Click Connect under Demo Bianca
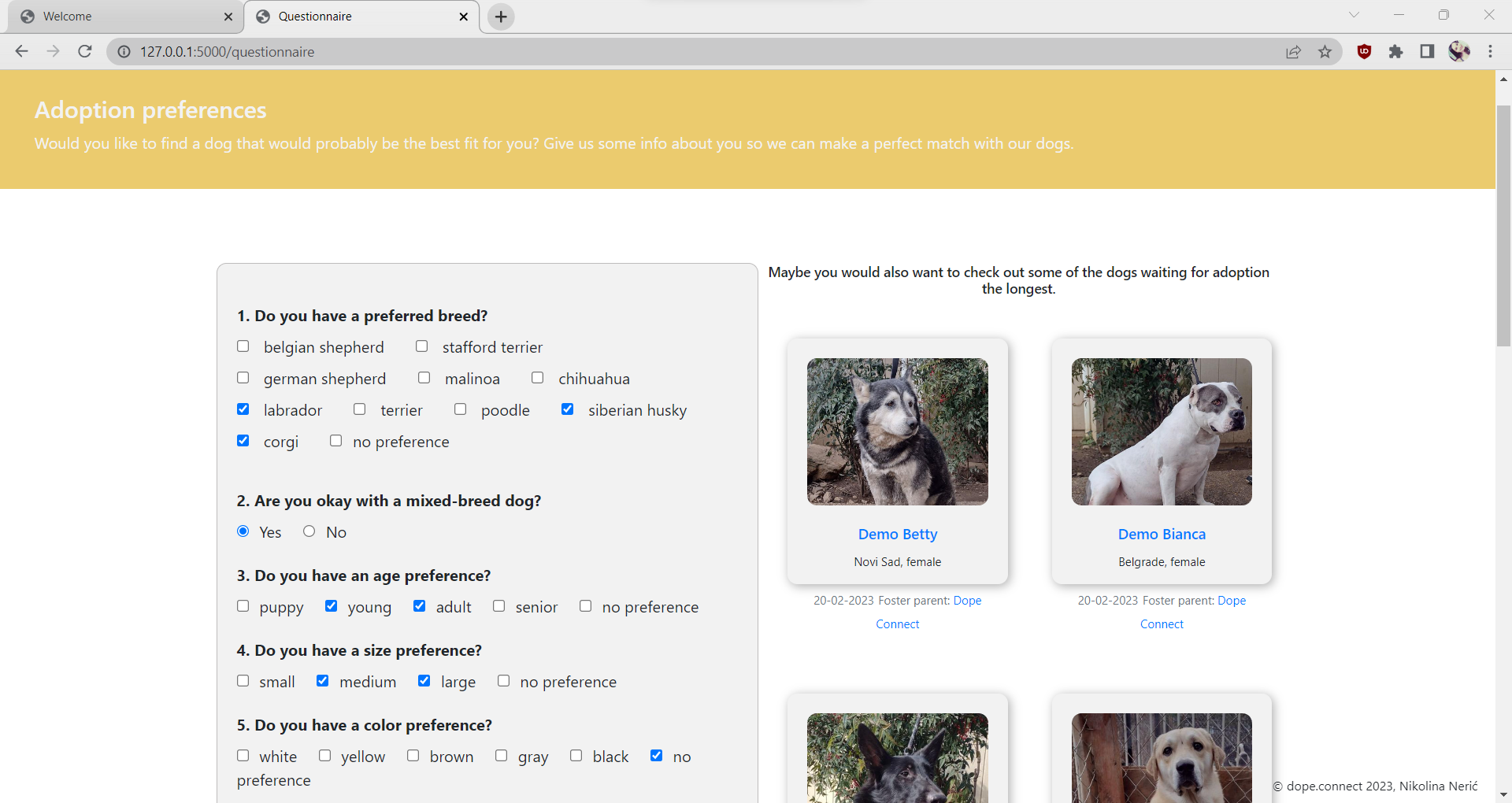Screen dimensions: 1512x803 point(1162,624)
